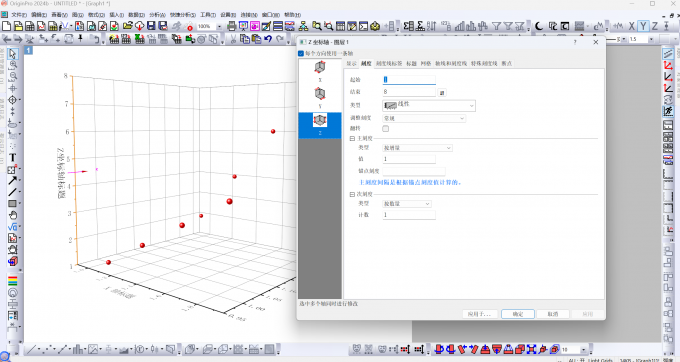Toggle 每个方向使用一条轴 checkbox
This screenshot has width=680, height=362.
coord(301,53)
